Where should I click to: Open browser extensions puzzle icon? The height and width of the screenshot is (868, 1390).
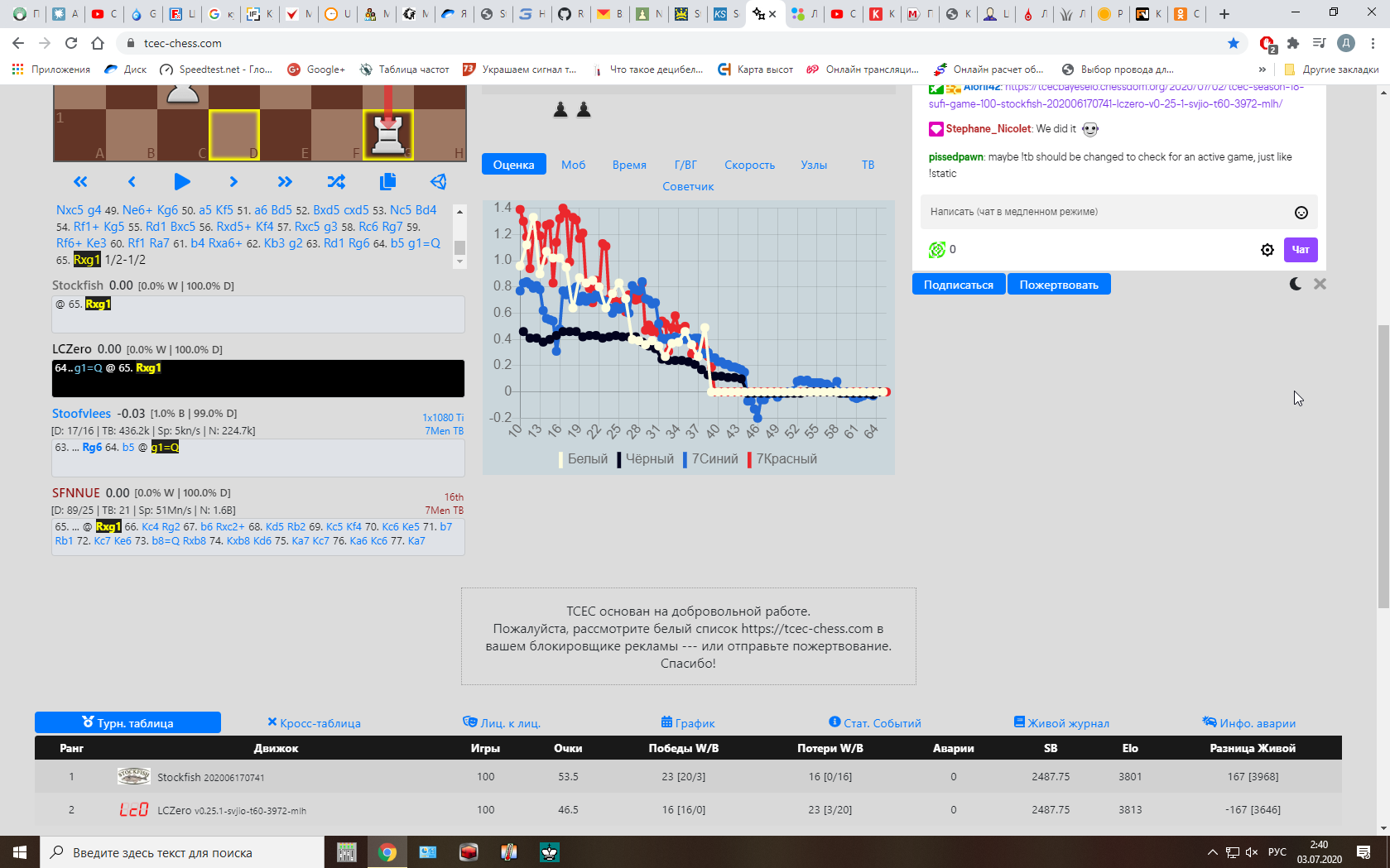point(1293,43)
